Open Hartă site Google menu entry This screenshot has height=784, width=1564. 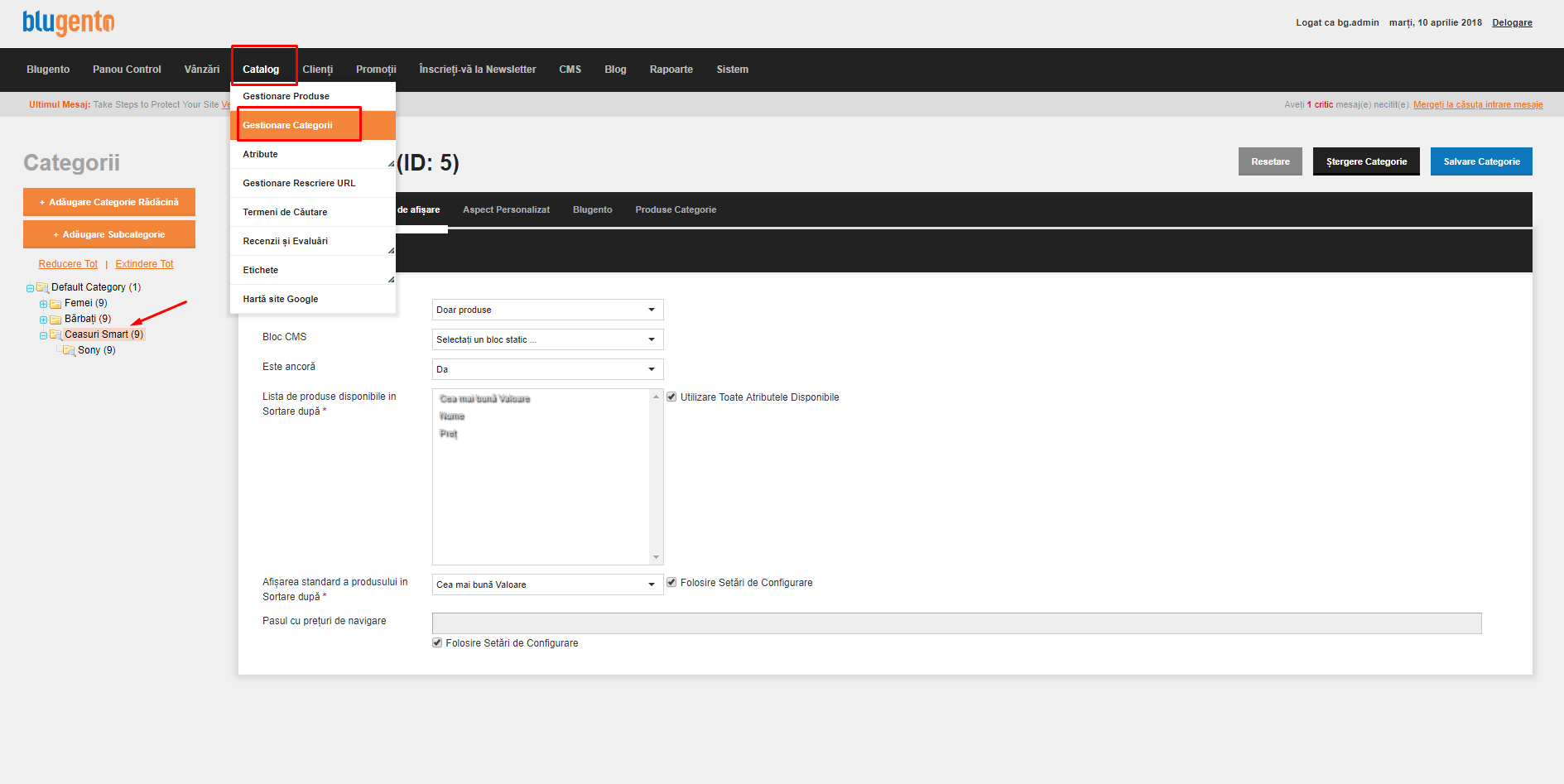(x=312, y=299)
